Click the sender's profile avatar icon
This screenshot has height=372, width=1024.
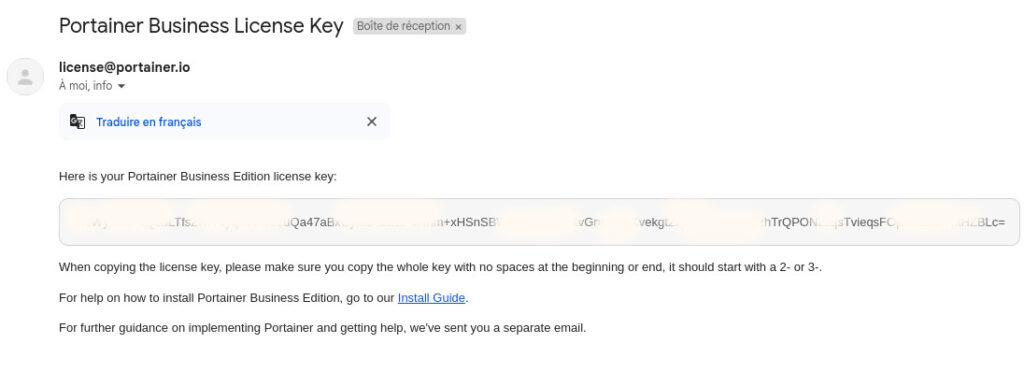click(25, 77)
